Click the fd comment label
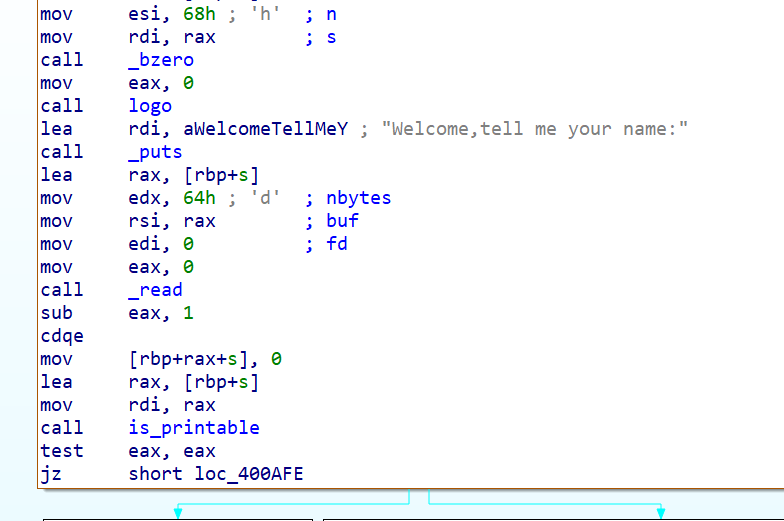The width and height of the screenshot is (784, 521). pyautogui.click(x=336, y=244)
